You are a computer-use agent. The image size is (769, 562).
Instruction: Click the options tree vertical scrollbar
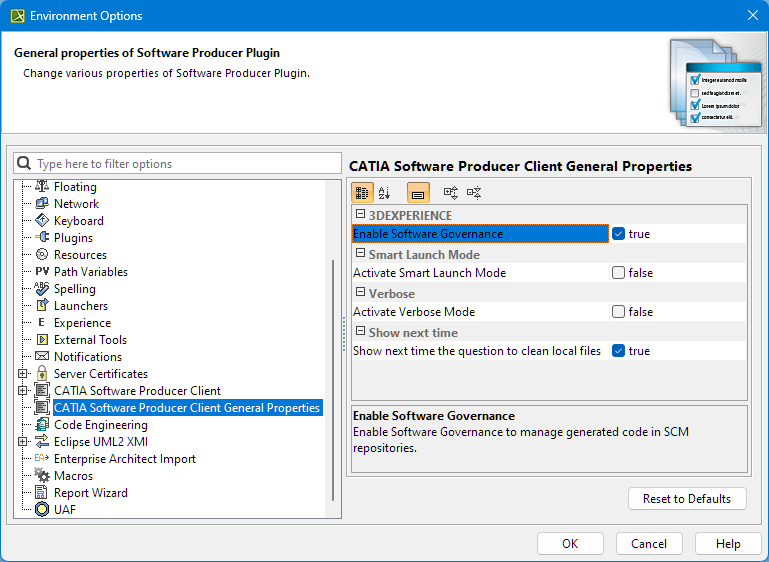coord(334,380)
